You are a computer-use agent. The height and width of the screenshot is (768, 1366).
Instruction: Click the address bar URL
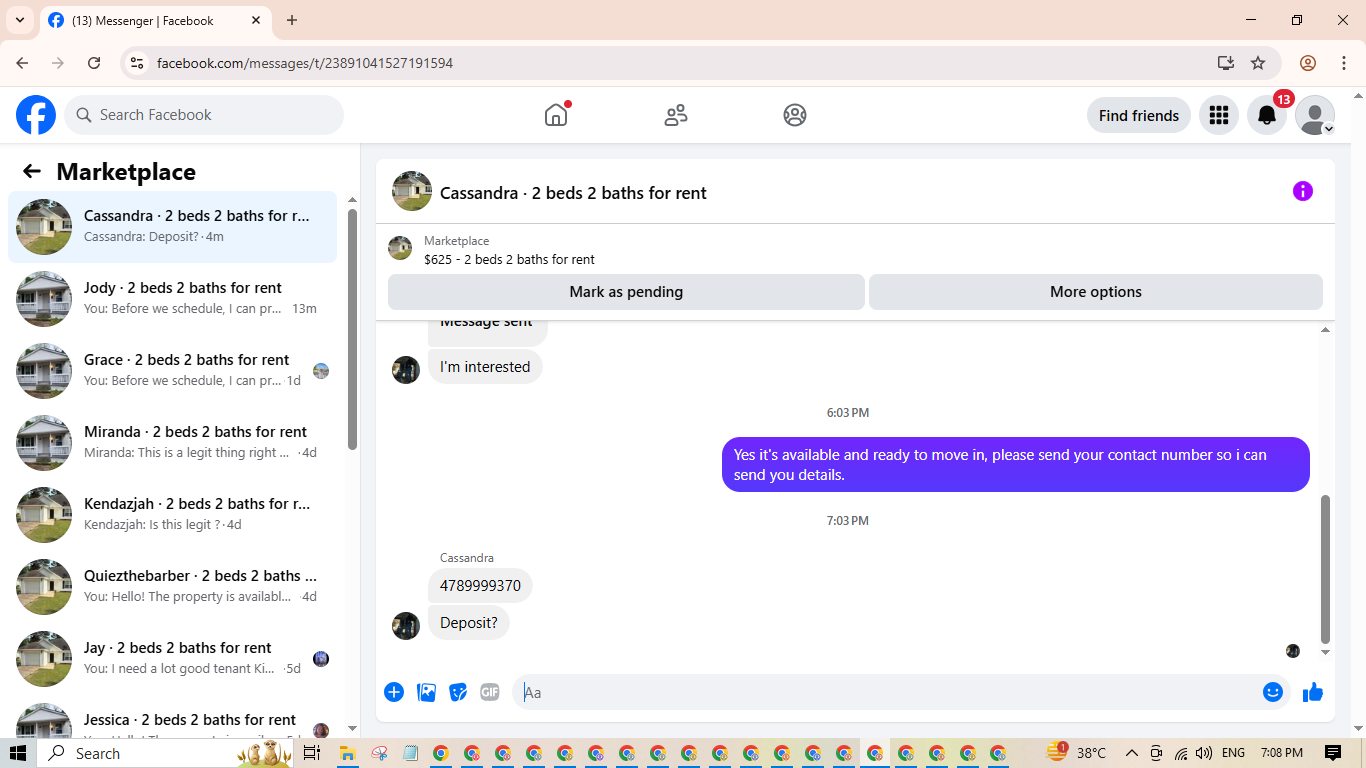click(305, 63)
